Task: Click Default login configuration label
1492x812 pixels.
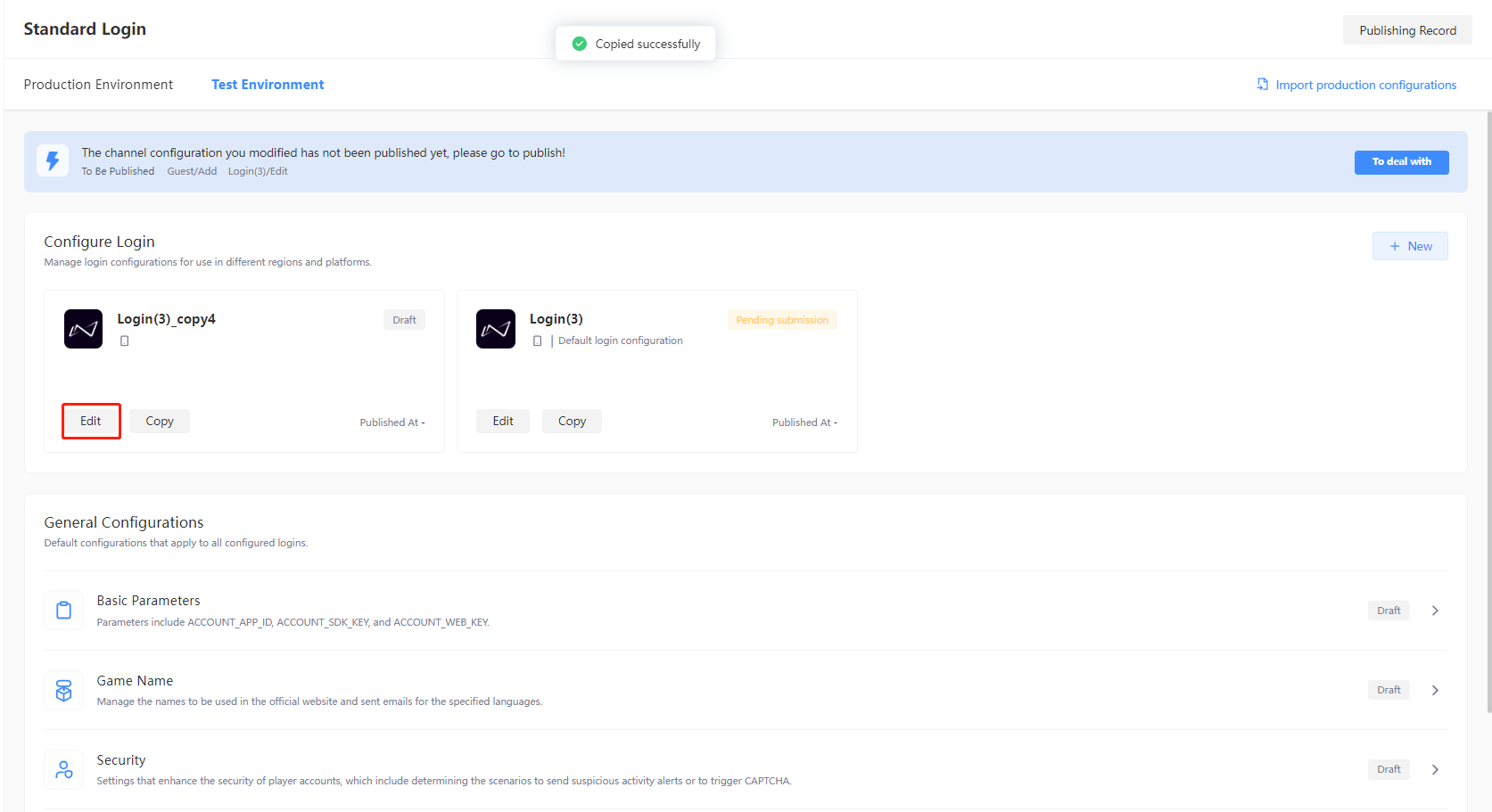Action: (621, 340)
